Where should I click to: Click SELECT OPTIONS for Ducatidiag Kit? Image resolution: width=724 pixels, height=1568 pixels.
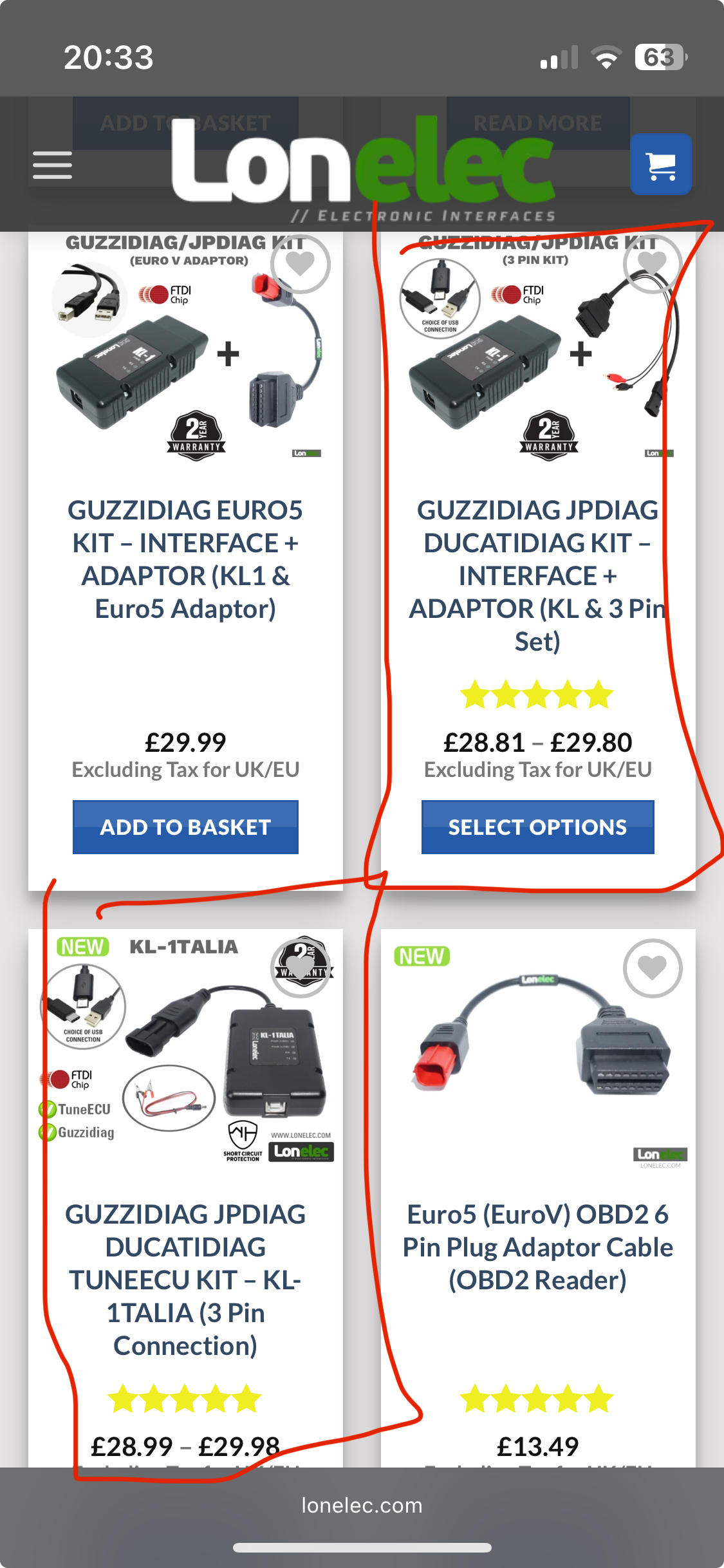(537, 827)
